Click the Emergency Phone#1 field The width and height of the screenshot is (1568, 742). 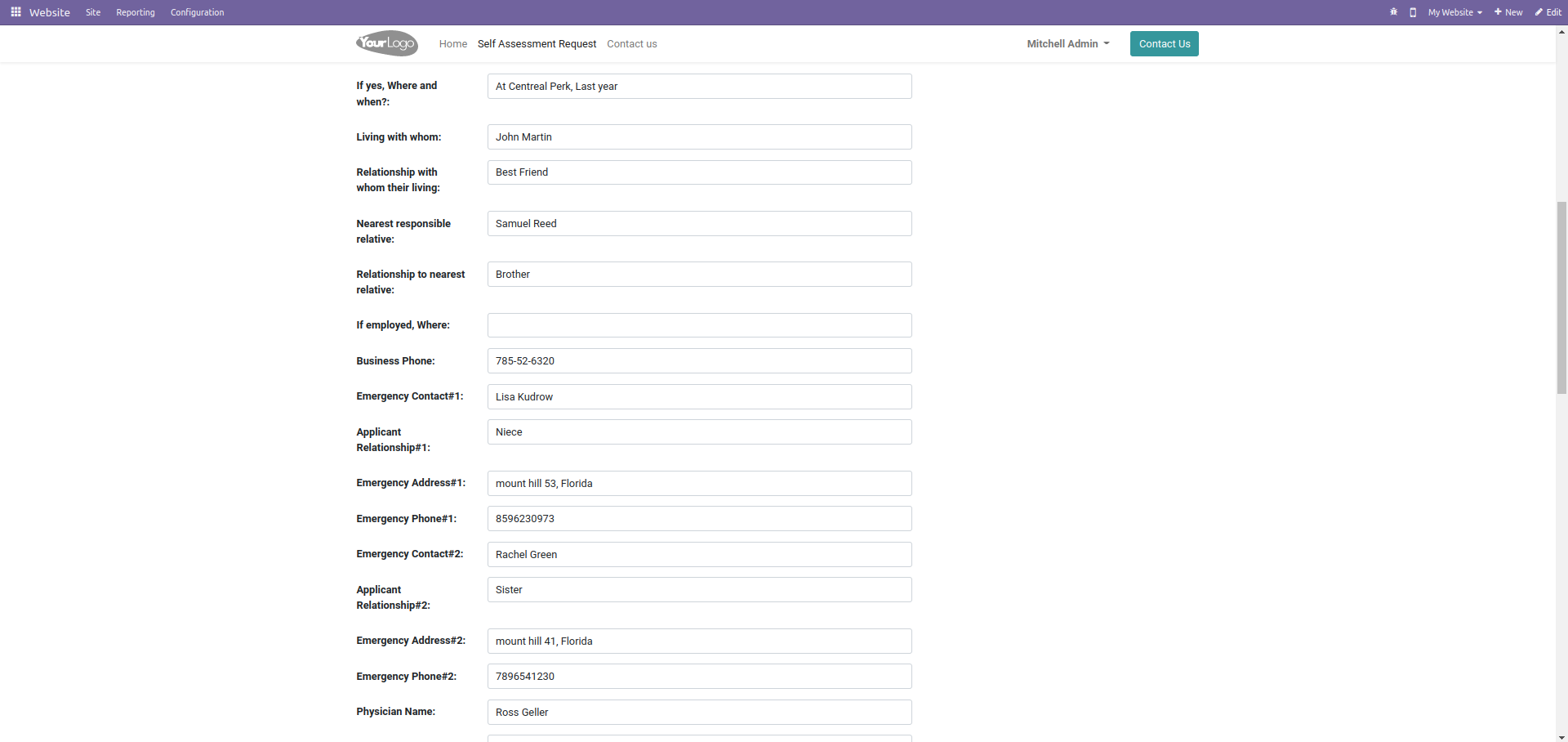click(x=700, y=519)
